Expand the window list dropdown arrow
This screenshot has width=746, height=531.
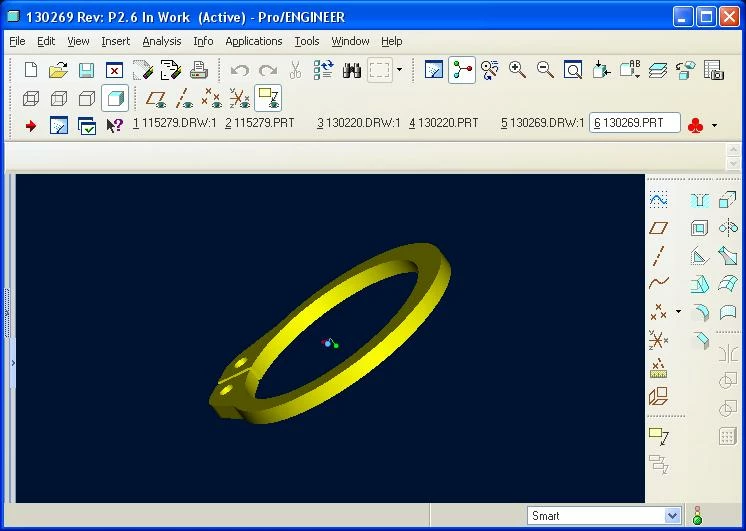click(x=714, y=126)
